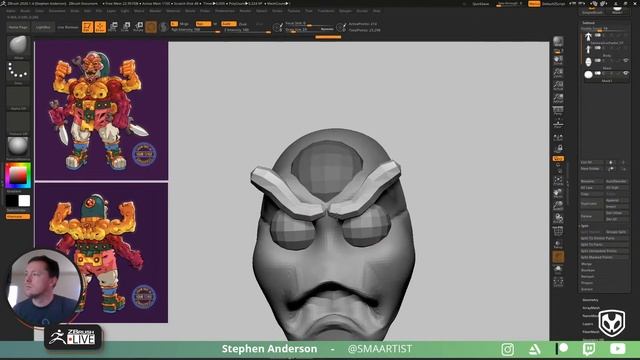Select the Move transform tool
The image size is (640, 360).
click(113, 27)
